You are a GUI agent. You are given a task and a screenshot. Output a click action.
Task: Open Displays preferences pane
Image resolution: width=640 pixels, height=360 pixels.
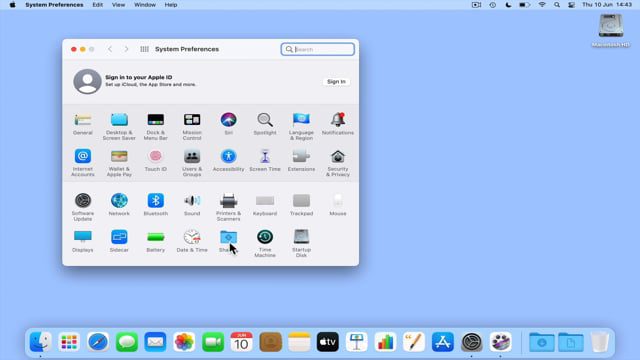[x=83, y=241]
